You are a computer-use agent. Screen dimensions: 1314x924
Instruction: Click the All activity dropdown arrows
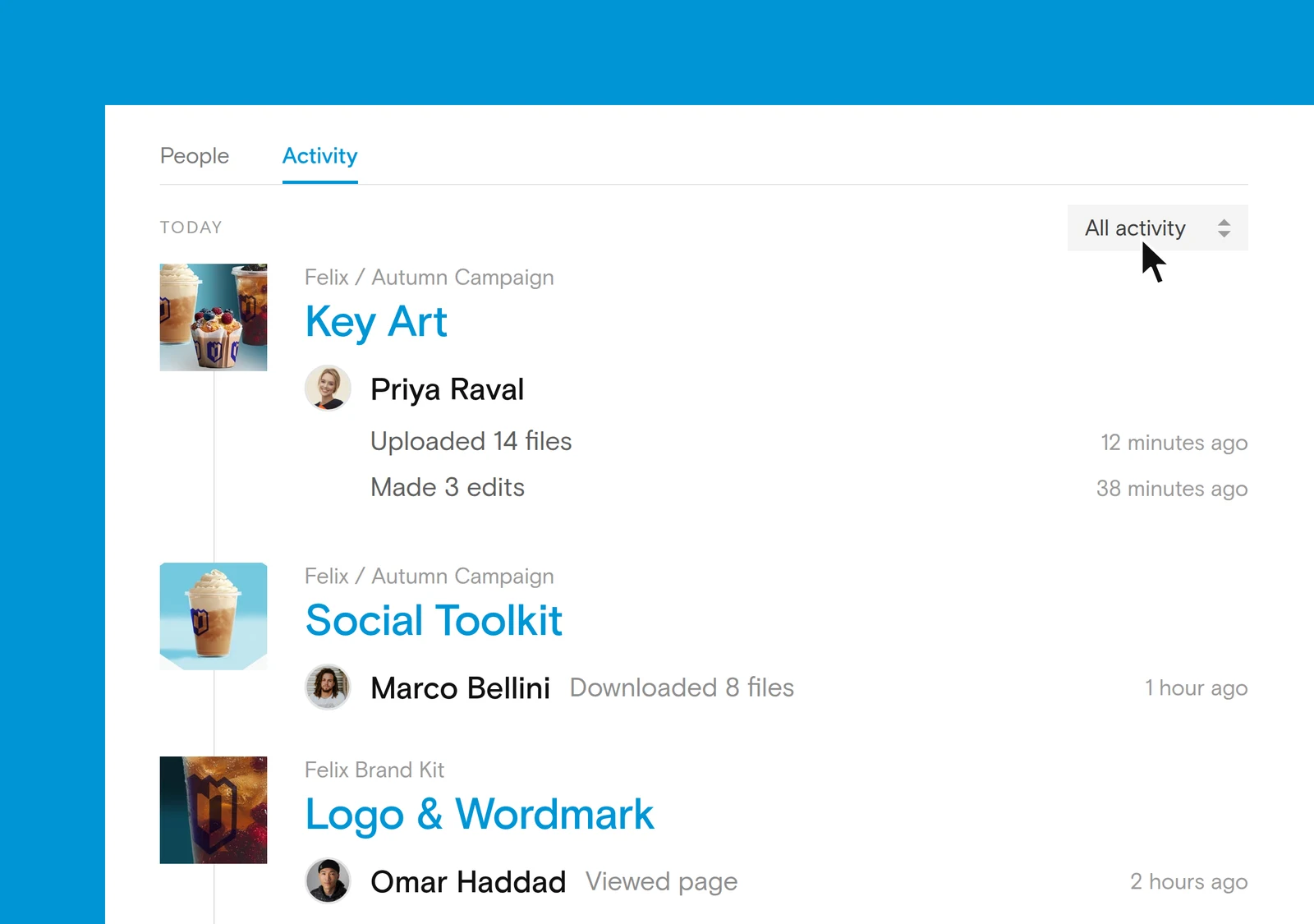(1224, 228)
